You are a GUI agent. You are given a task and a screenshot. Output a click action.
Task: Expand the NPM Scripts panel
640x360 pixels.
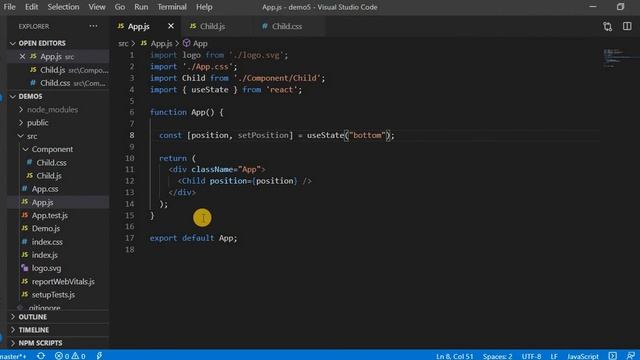40,343
